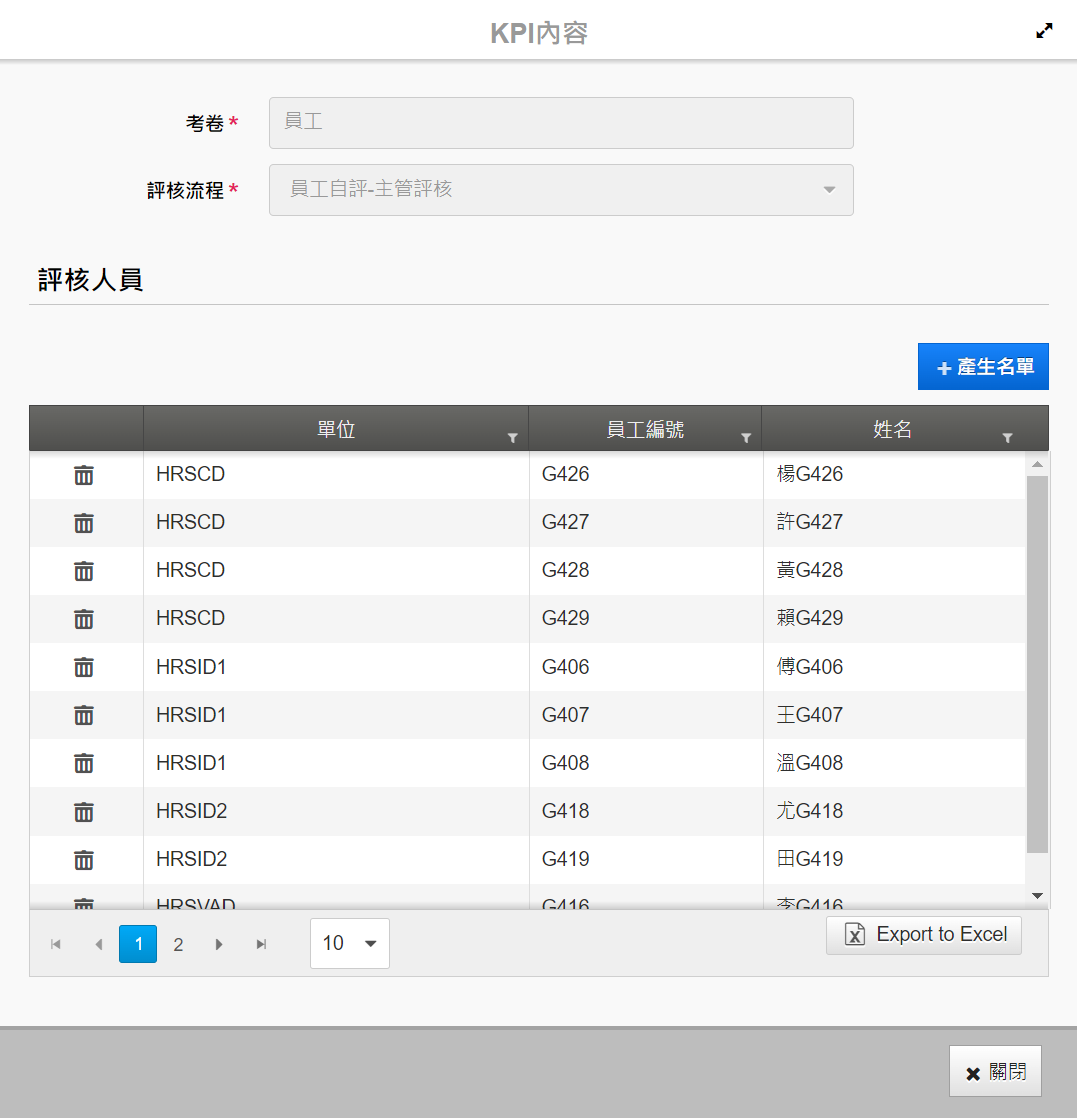Open filter for 單位 column
1077x1118 pixels.
pos(513,438)
